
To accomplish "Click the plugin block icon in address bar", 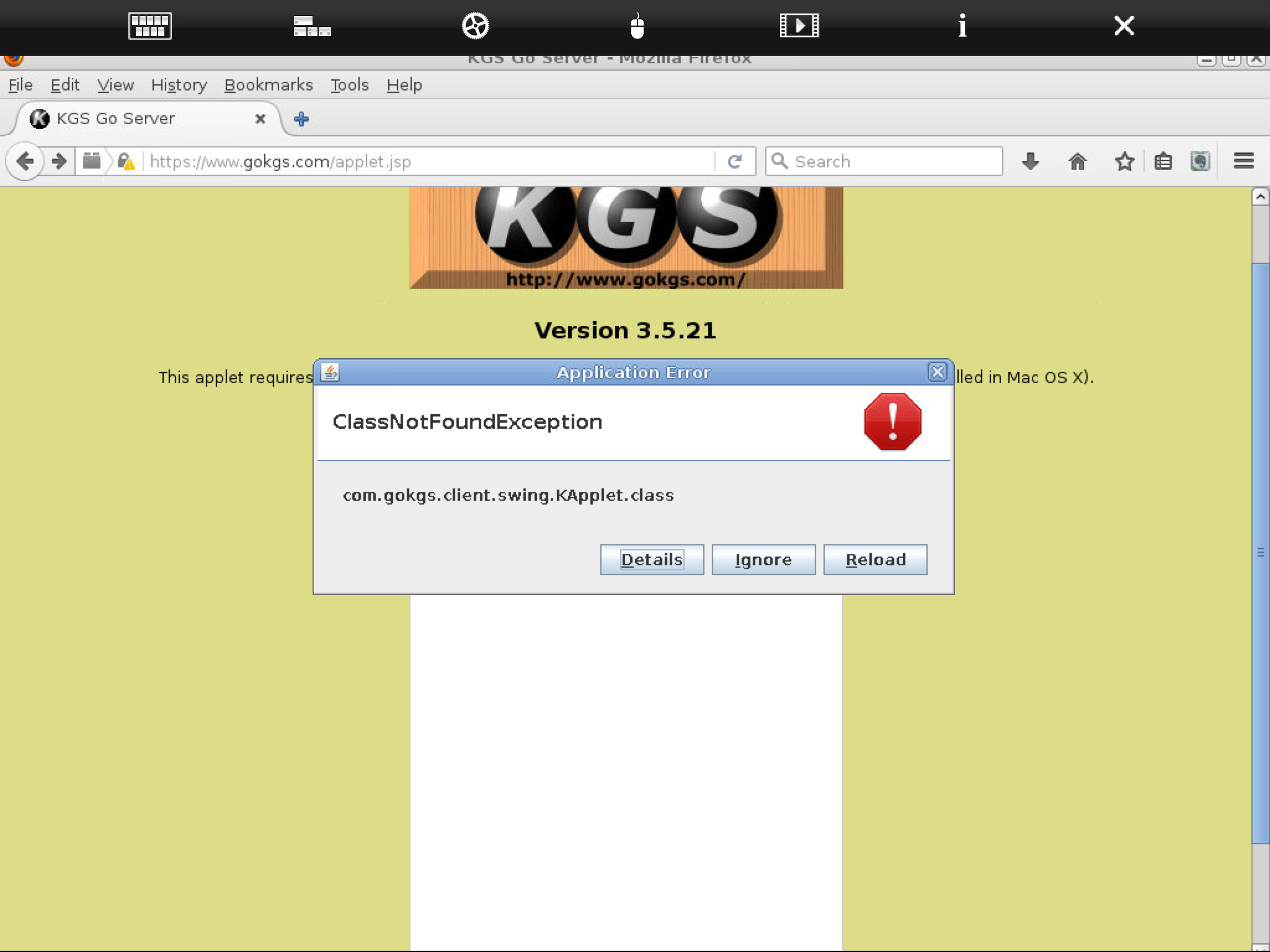I will click(92, 161).
